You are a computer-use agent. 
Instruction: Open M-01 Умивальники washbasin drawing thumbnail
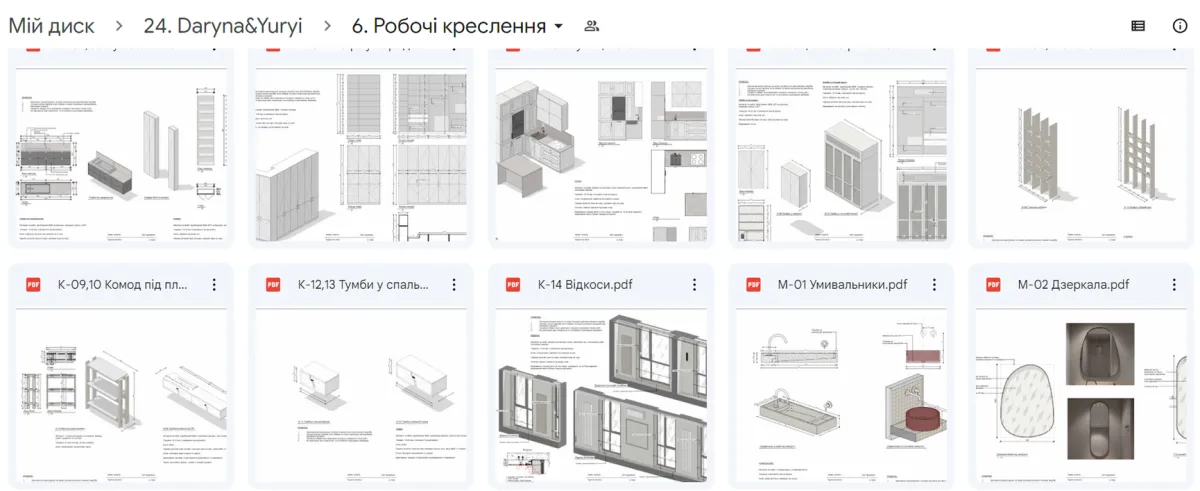tap(841, 397)
